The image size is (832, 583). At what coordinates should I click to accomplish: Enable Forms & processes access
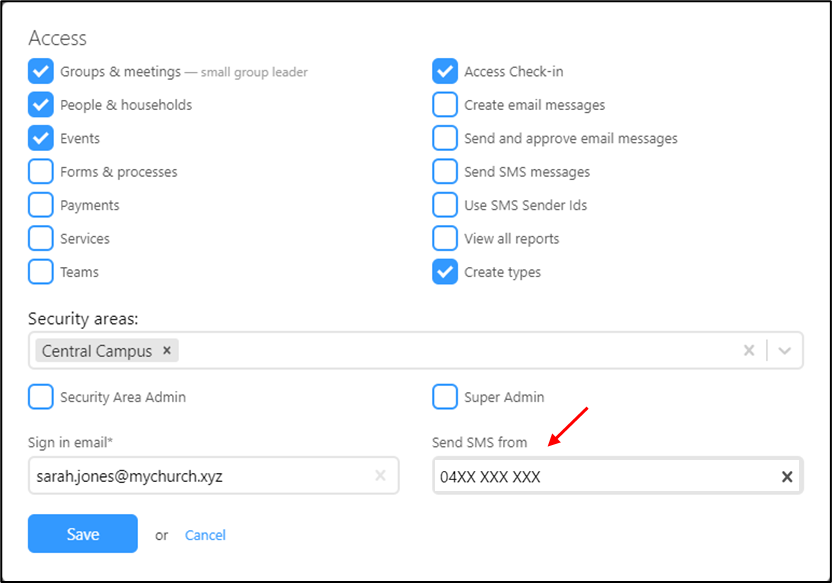pyautogui.click(x=41, y=171)
